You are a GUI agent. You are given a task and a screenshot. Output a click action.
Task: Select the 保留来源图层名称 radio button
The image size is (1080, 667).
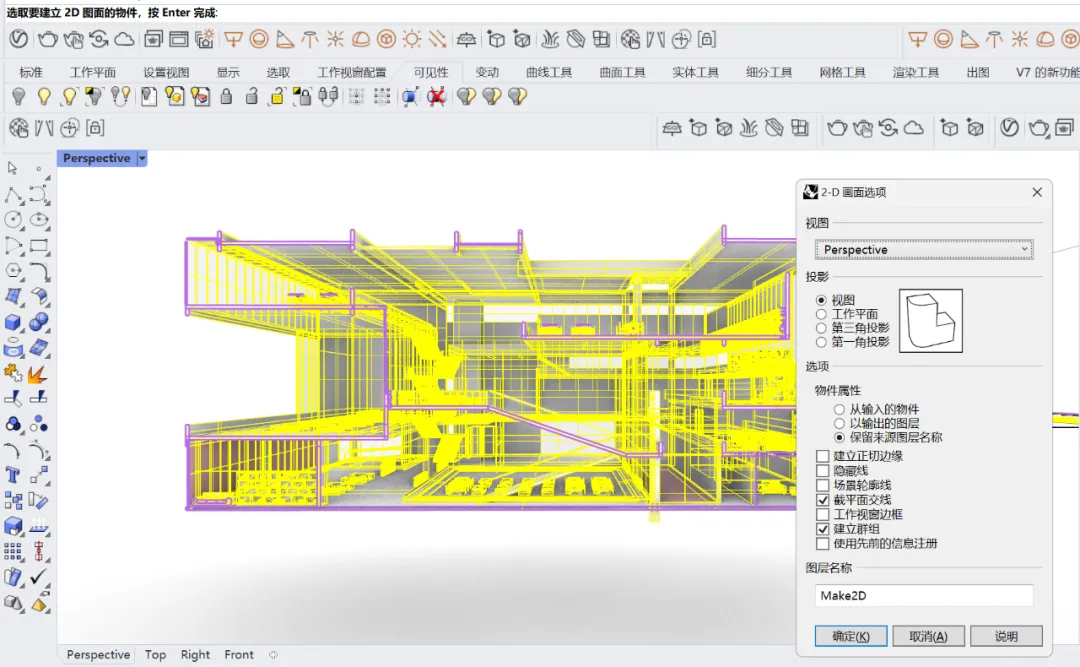pyautogui.click(x=839, y=438)
